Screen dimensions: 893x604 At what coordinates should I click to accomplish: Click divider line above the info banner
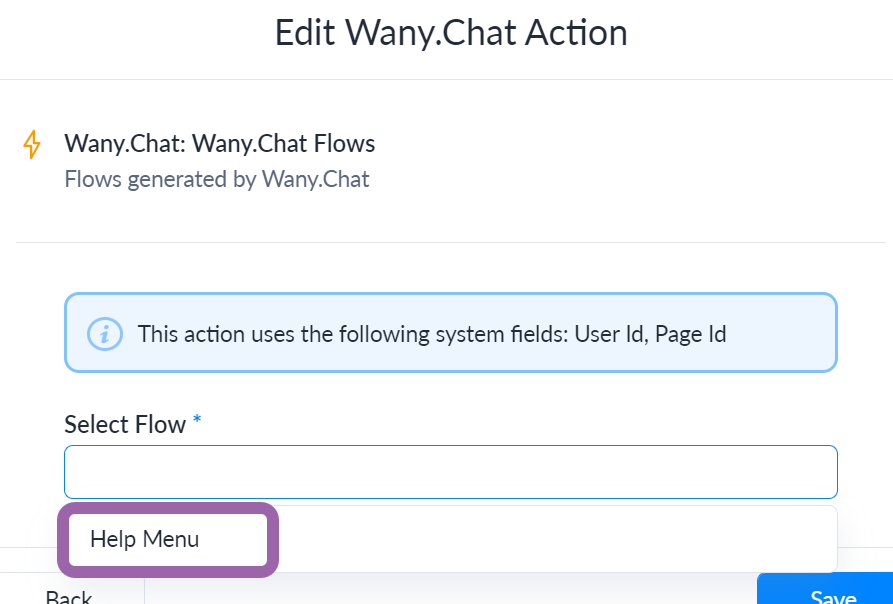[450, 243]
